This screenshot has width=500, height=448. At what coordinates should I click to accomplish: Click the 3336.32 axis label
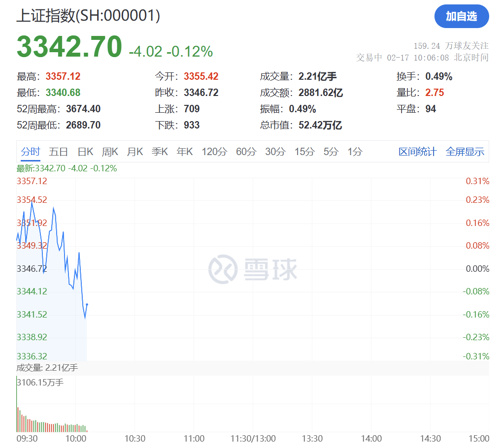click(32, 356)
